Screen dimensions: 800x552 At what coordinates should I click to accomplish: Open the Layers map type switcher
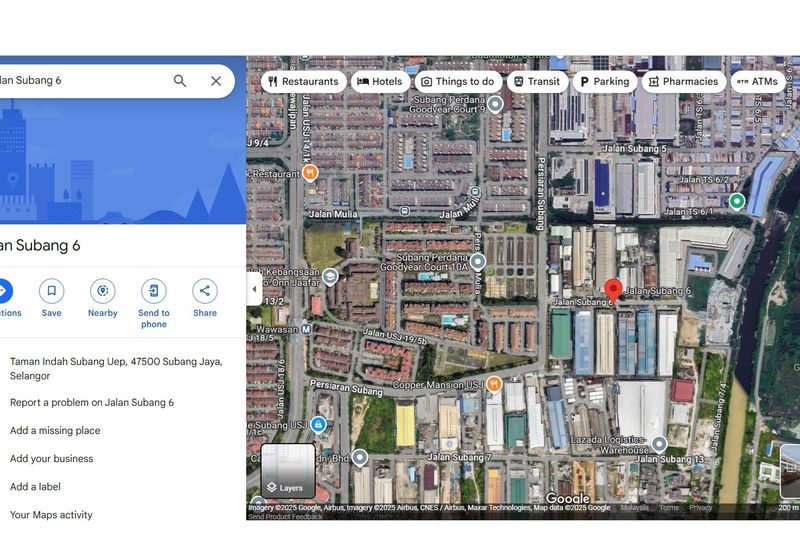click(288, 471)
